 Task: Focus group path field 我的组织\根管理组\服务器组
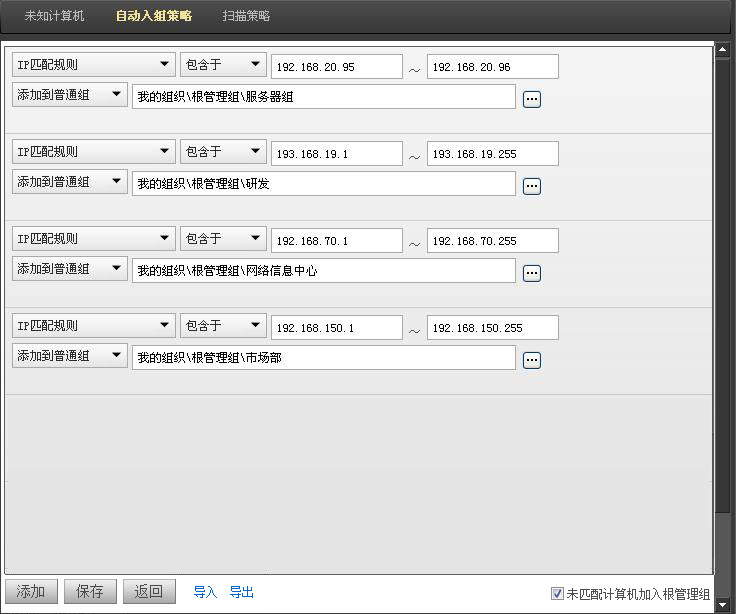coord(324,97)
